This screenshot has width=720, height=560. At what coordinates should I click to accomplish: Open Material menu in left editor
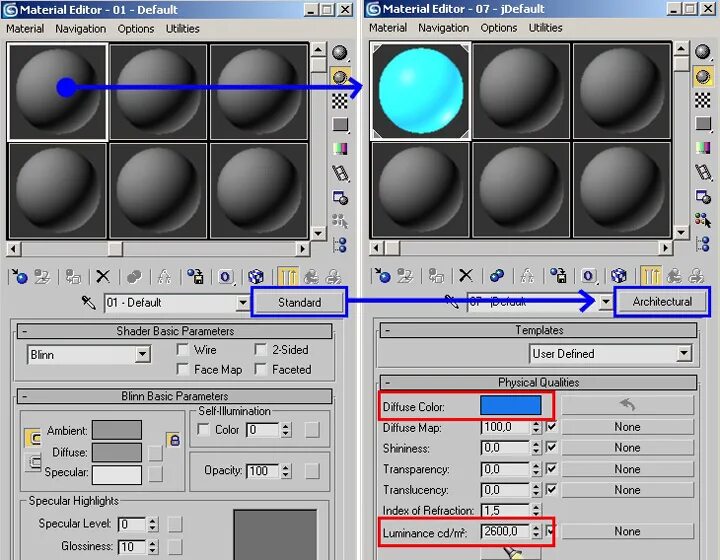coord(25,28)
